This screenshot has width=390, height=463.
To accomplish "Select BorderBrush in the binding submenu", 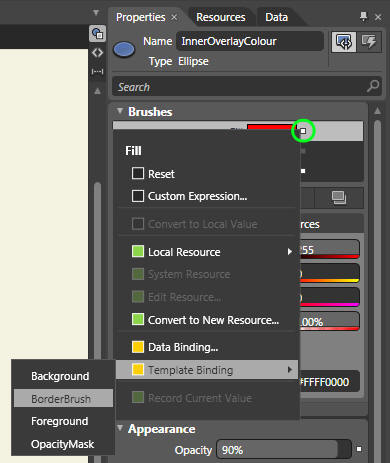I will tap(63, 398).
